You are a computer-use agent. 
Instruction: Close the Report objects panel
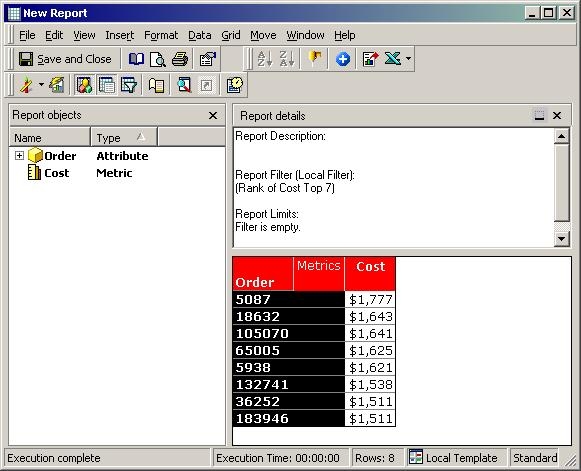pyautogui.click(x=213, y=116)
